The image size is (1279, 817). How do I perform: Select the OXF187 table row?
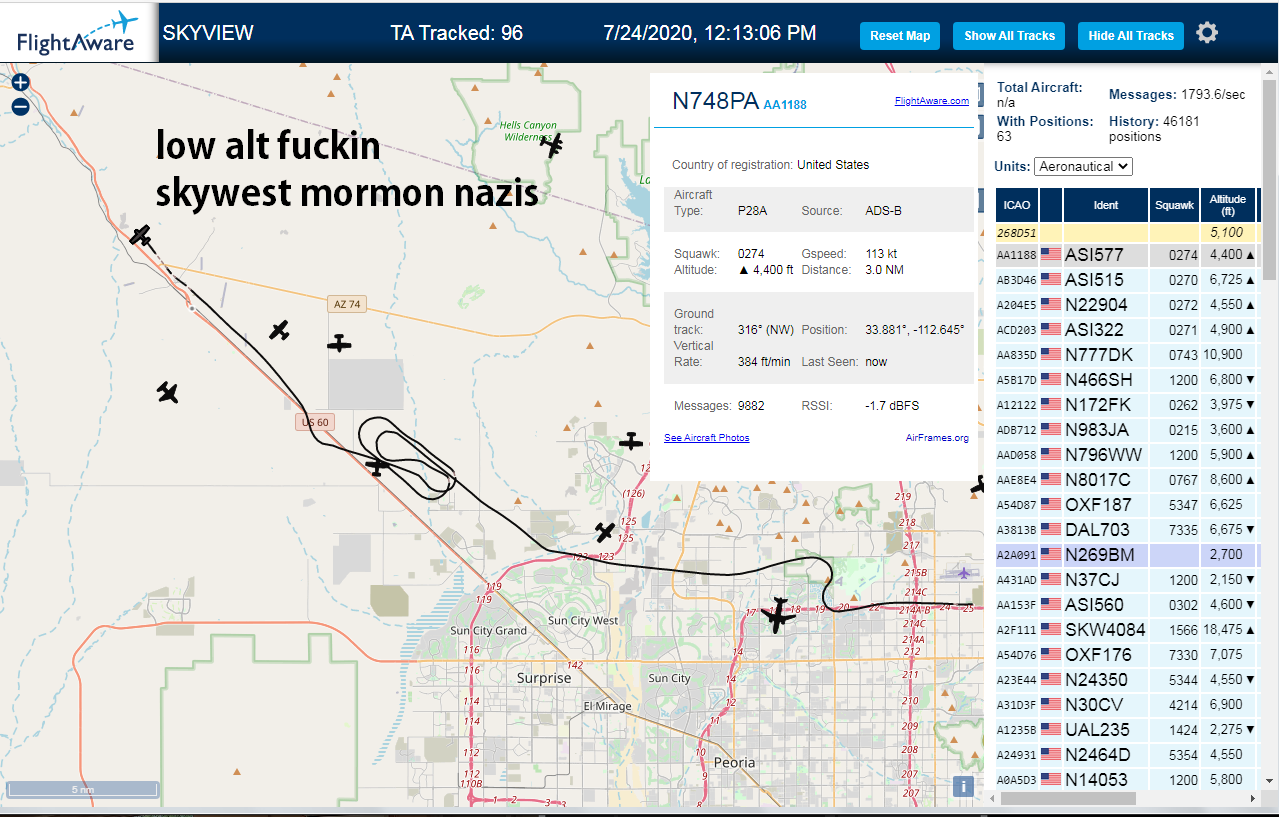[1127, 505]
